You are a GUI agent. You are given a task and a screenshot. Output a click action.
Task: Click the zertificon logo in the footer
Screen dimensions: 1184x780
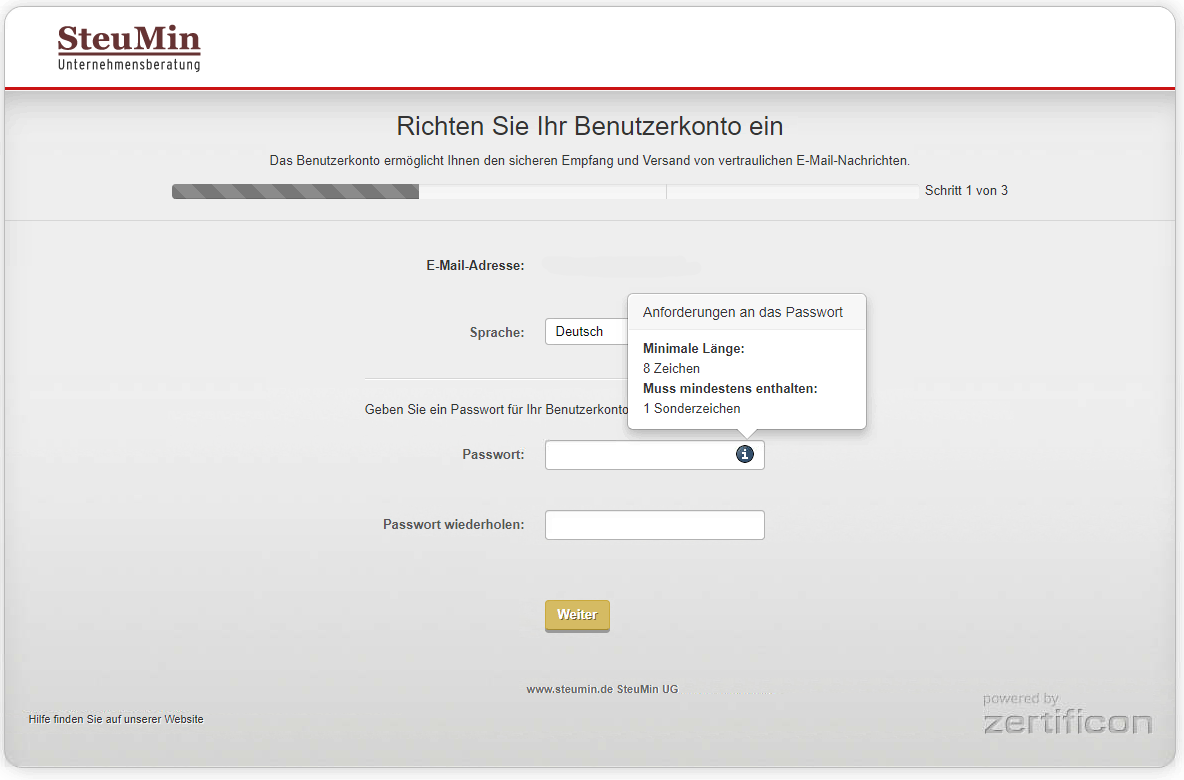point(1068,720)
